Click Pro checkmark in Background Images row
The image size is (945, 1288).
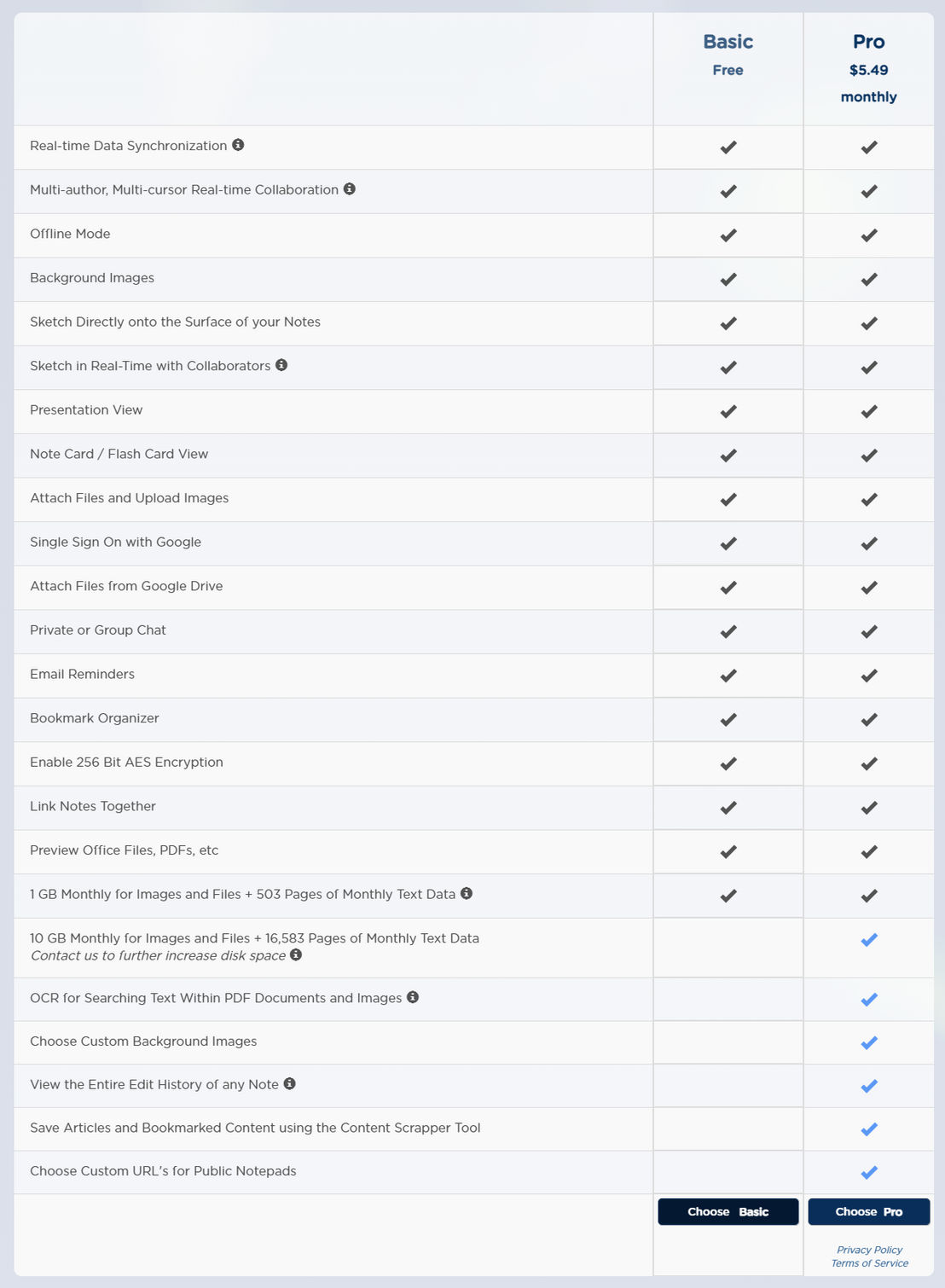(869, 280)
